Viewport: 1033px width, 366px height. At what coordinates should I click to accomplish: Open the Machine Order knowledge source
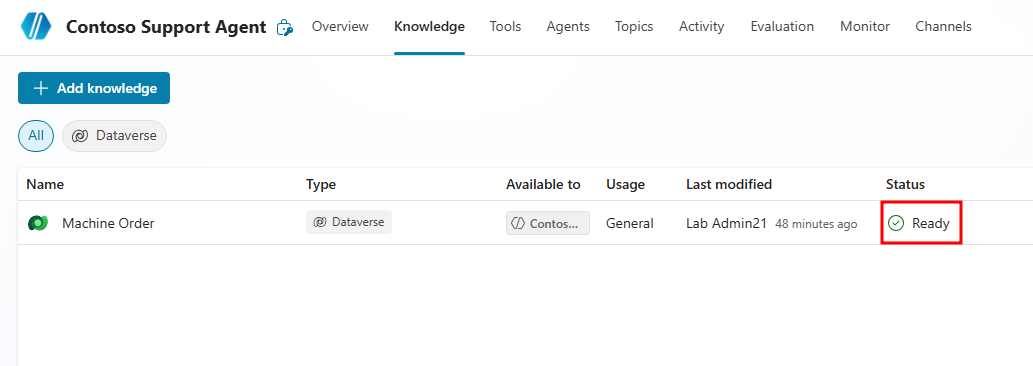tap(108, 223)
